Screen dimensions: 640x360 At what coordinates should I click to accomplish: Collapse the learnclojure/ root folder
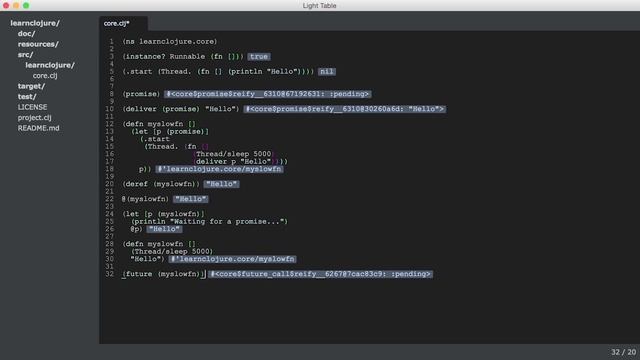click(35, 23)
